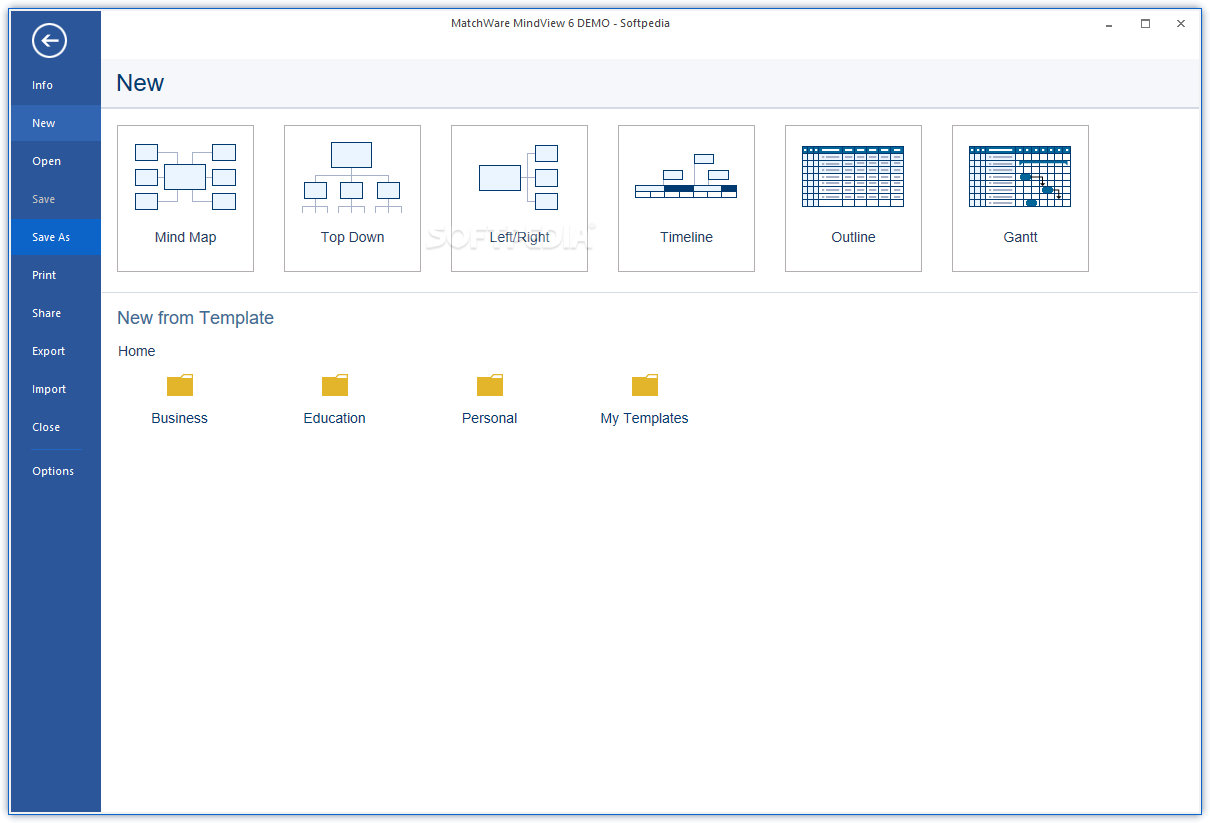Screen dimensions: 1210x823
Task: Create a new Top Down map
Action: point(352,198)
